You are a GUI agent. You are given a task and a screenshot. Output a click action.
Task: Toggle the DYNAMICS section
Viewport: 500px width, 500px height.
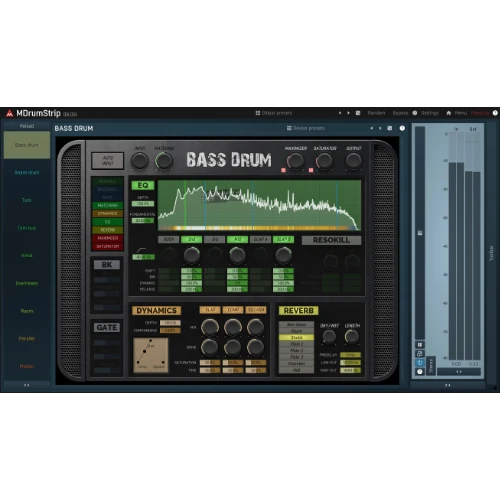pyautogui.click(x=156, y=311)
